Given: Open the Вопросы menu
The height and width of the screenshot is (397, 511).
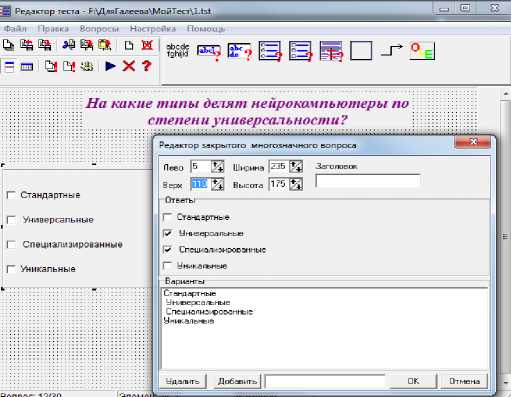Looking at the screenshot, I should pos(99,29).
